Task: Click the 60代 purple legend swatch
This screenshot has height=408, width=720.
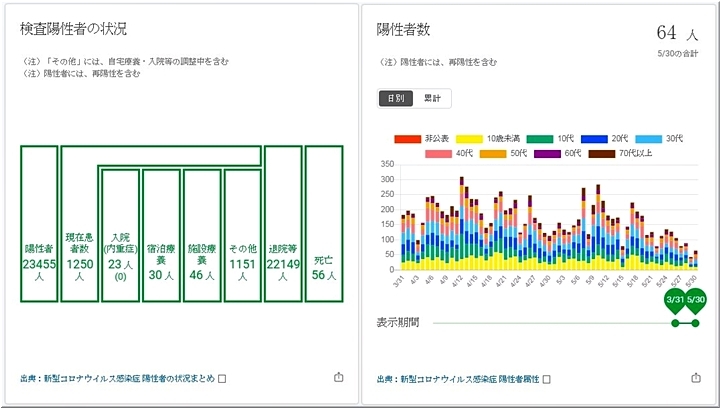Action: pos(547,153)
